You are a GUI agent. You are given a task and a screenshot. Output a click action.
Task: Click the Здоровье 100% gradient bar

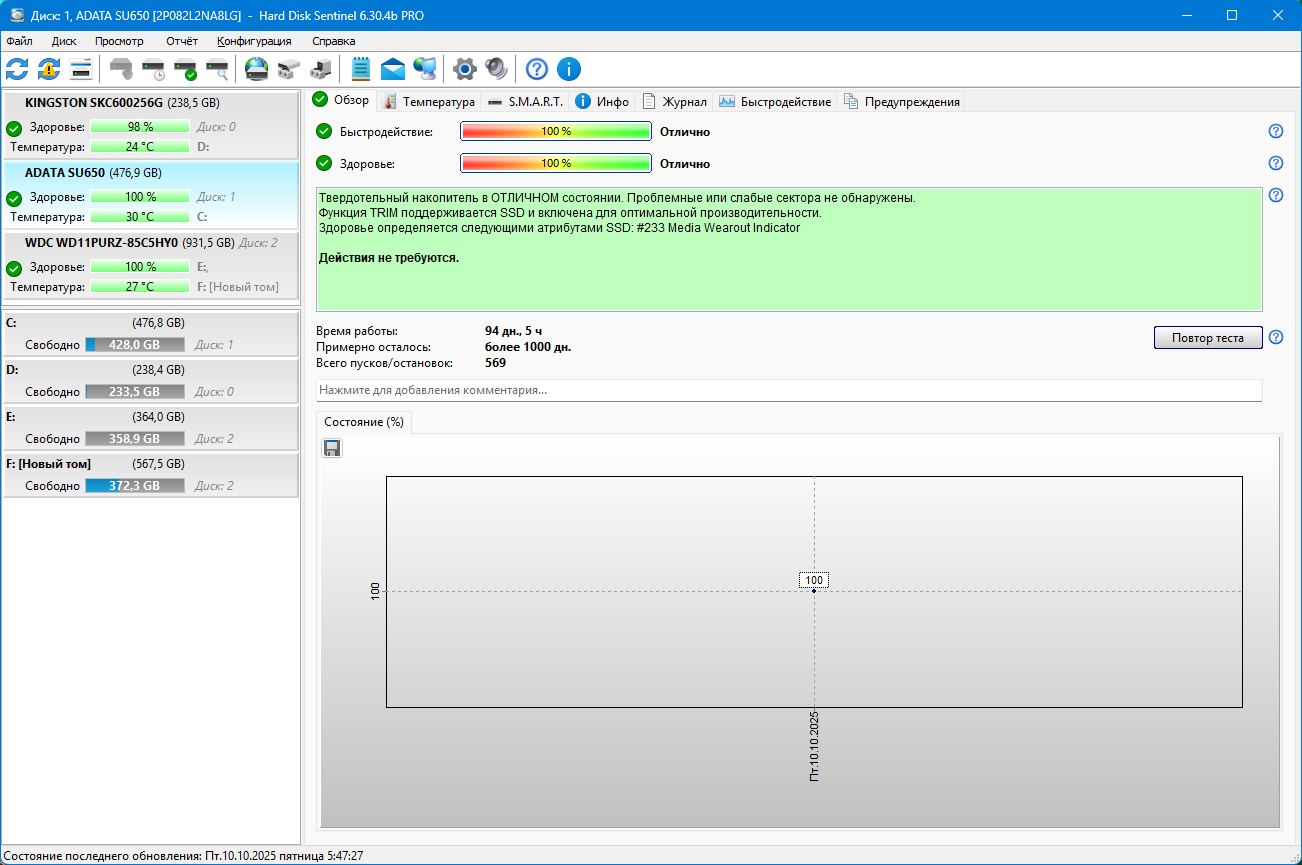click(555, 163)
